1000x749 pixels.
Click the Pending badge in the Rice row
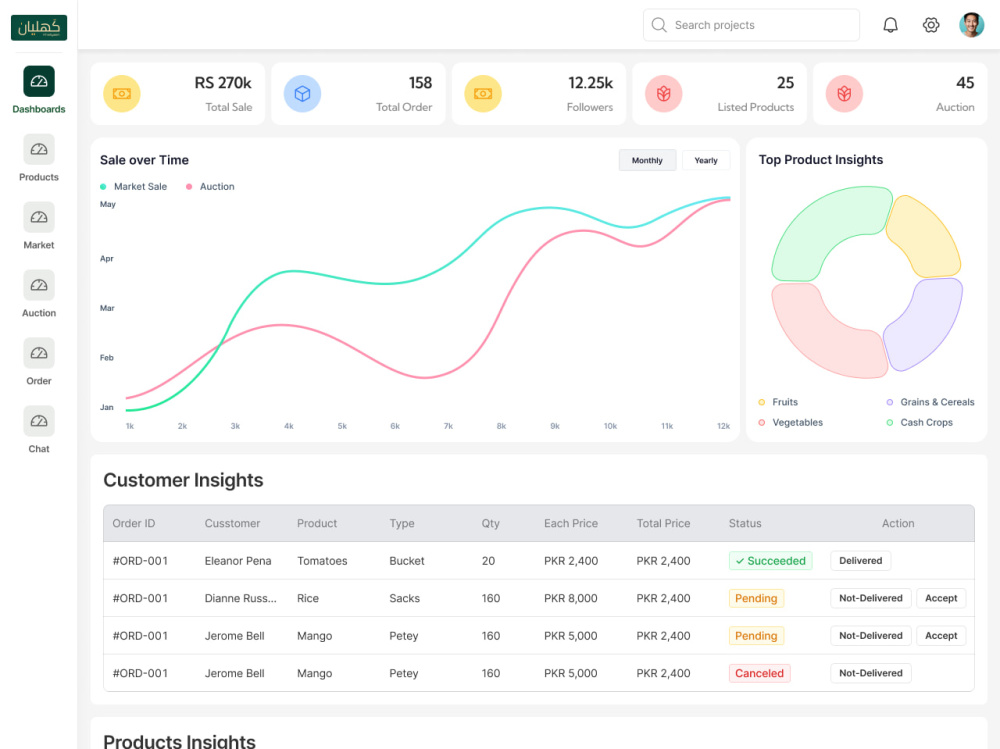pos(756,598)
